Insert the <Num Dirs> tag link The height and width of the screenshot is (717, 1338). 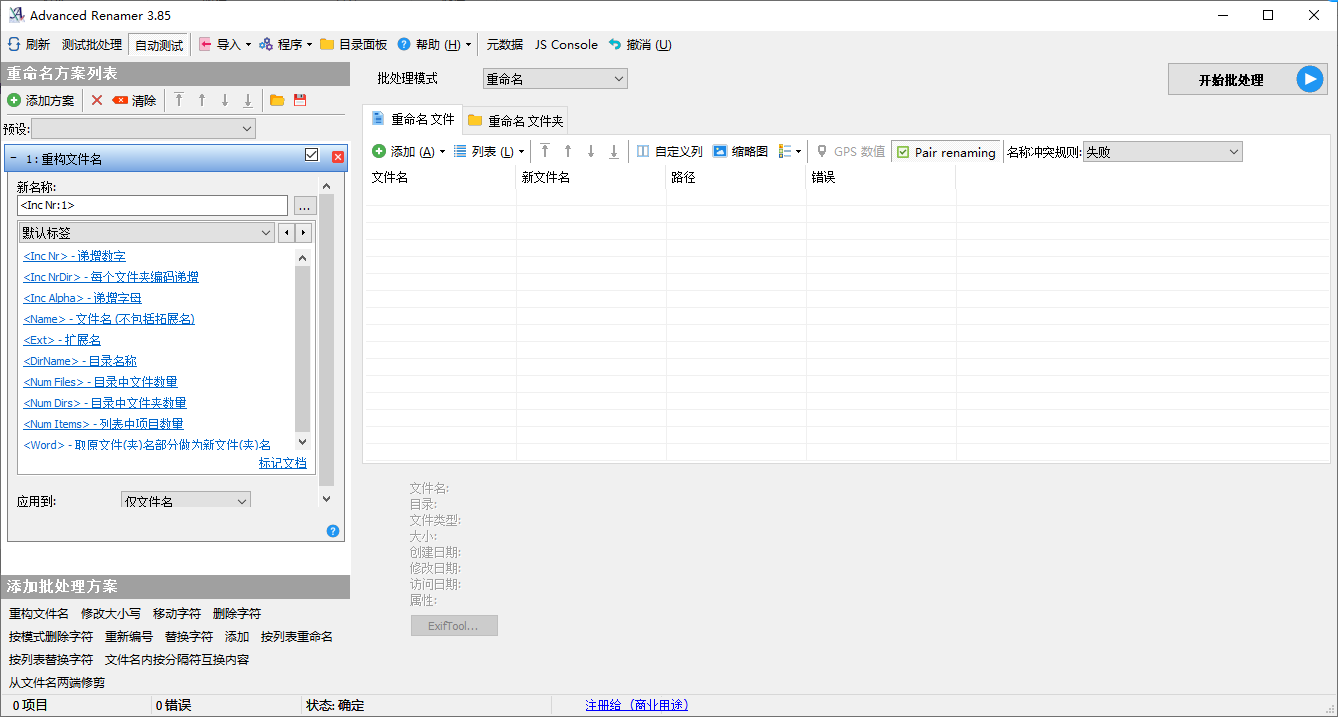point(105,403)
